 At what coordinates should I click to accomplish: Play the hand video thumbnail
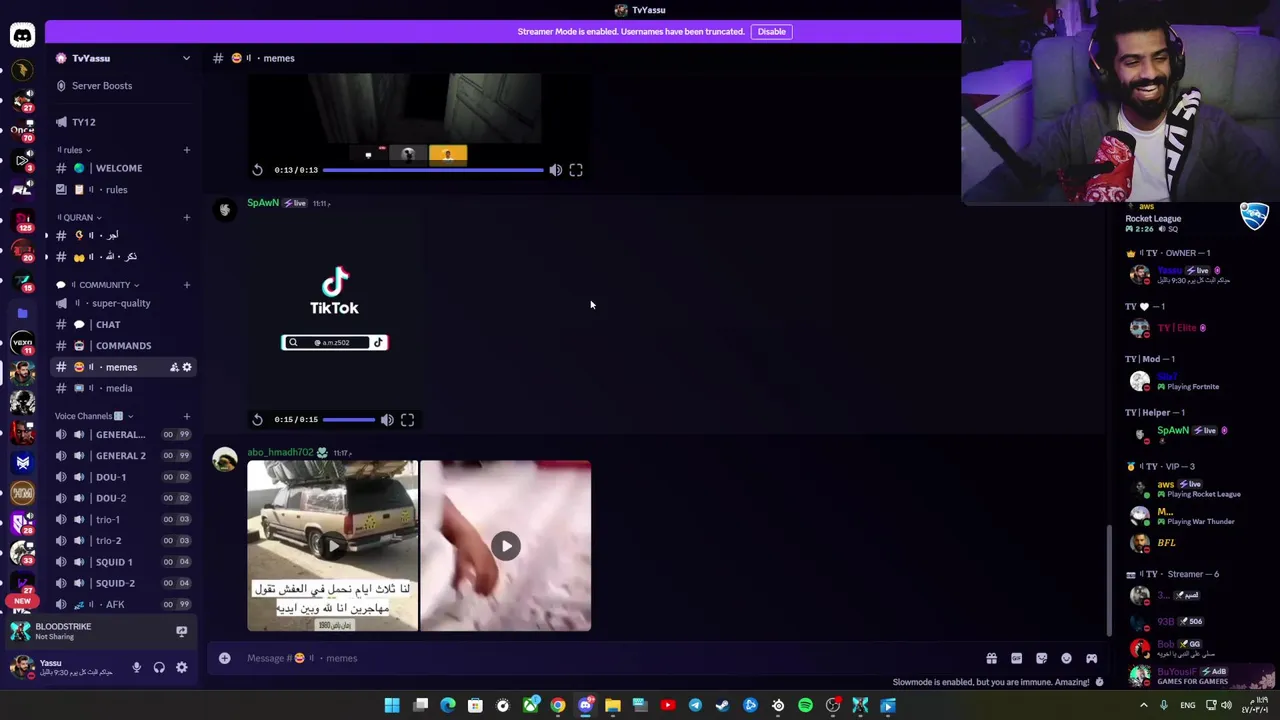point(506,546)
